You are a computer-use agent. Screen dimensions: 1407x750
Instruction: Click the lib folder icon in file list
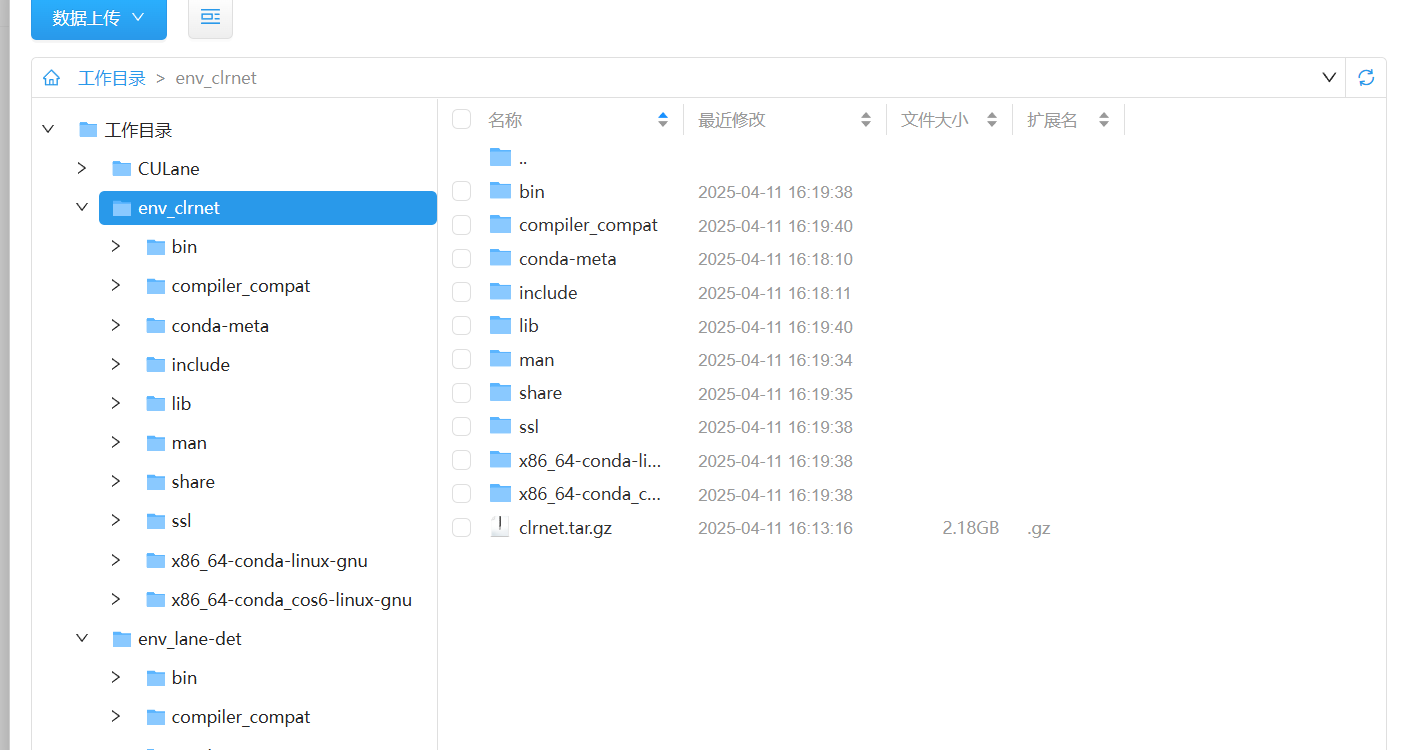(500, 325)
